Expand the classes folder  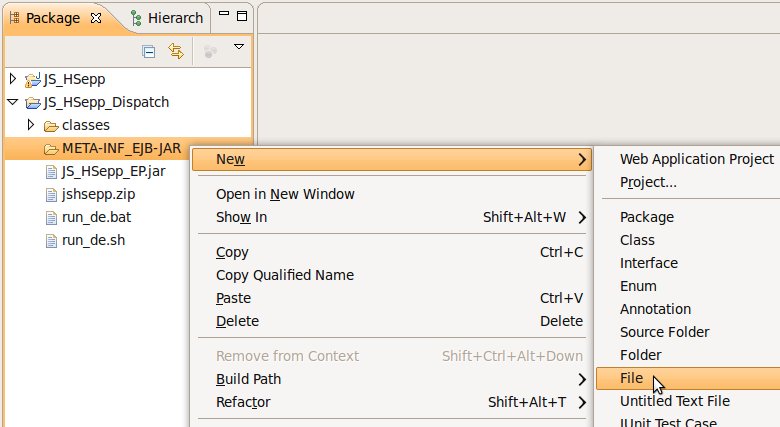point(31,125)
